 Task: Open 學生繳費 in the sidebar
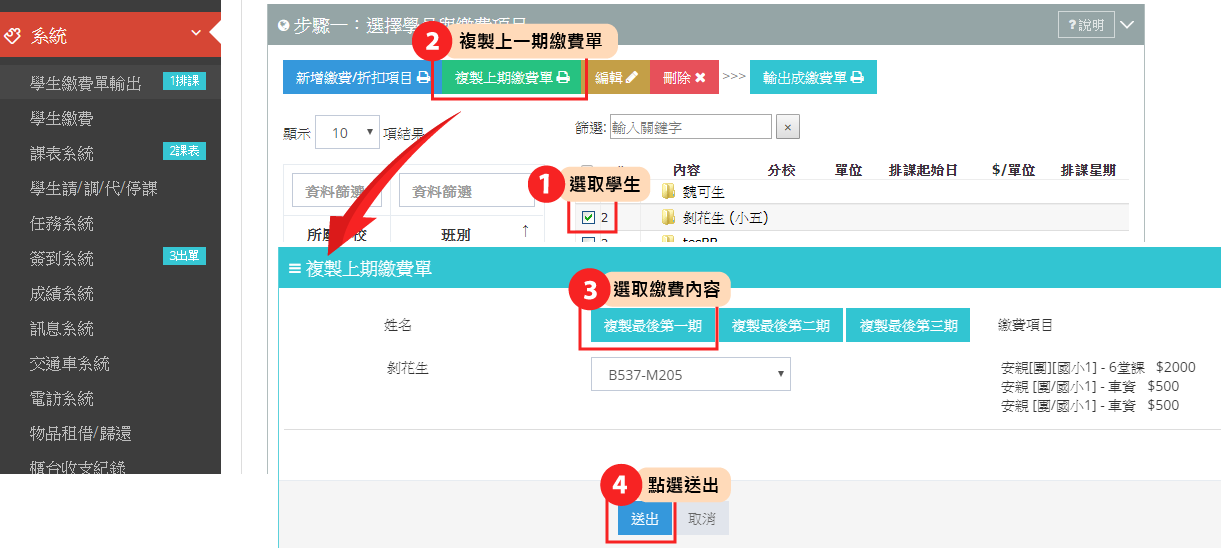click(x=62, y=118)
